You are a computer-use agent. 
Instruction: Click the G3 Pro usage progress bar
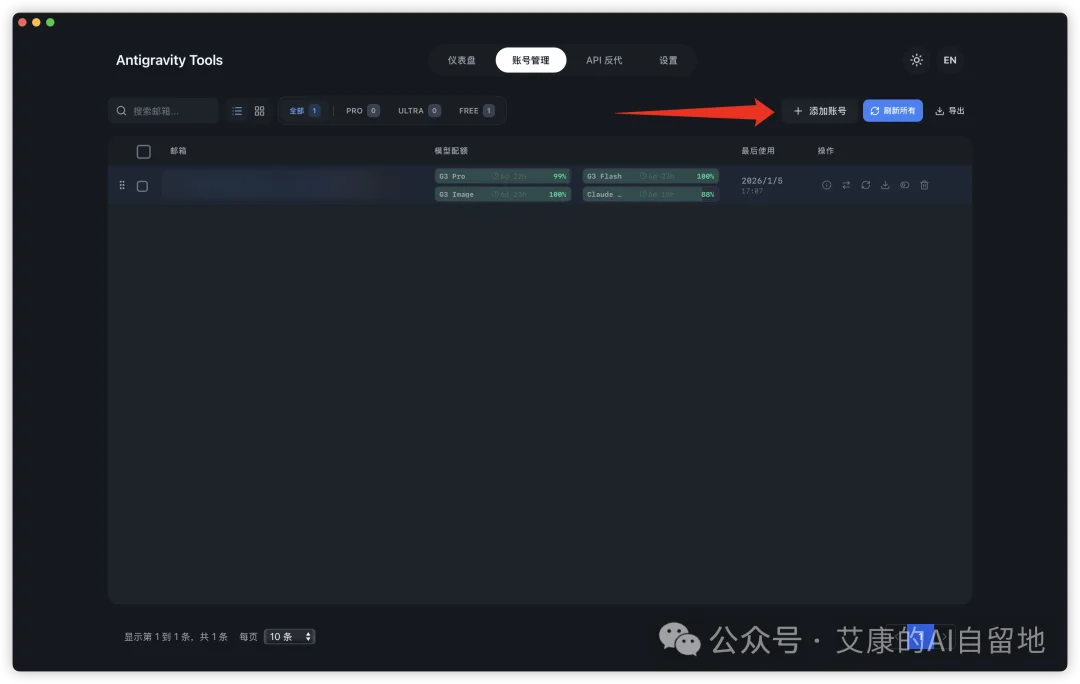click(502, 176)
